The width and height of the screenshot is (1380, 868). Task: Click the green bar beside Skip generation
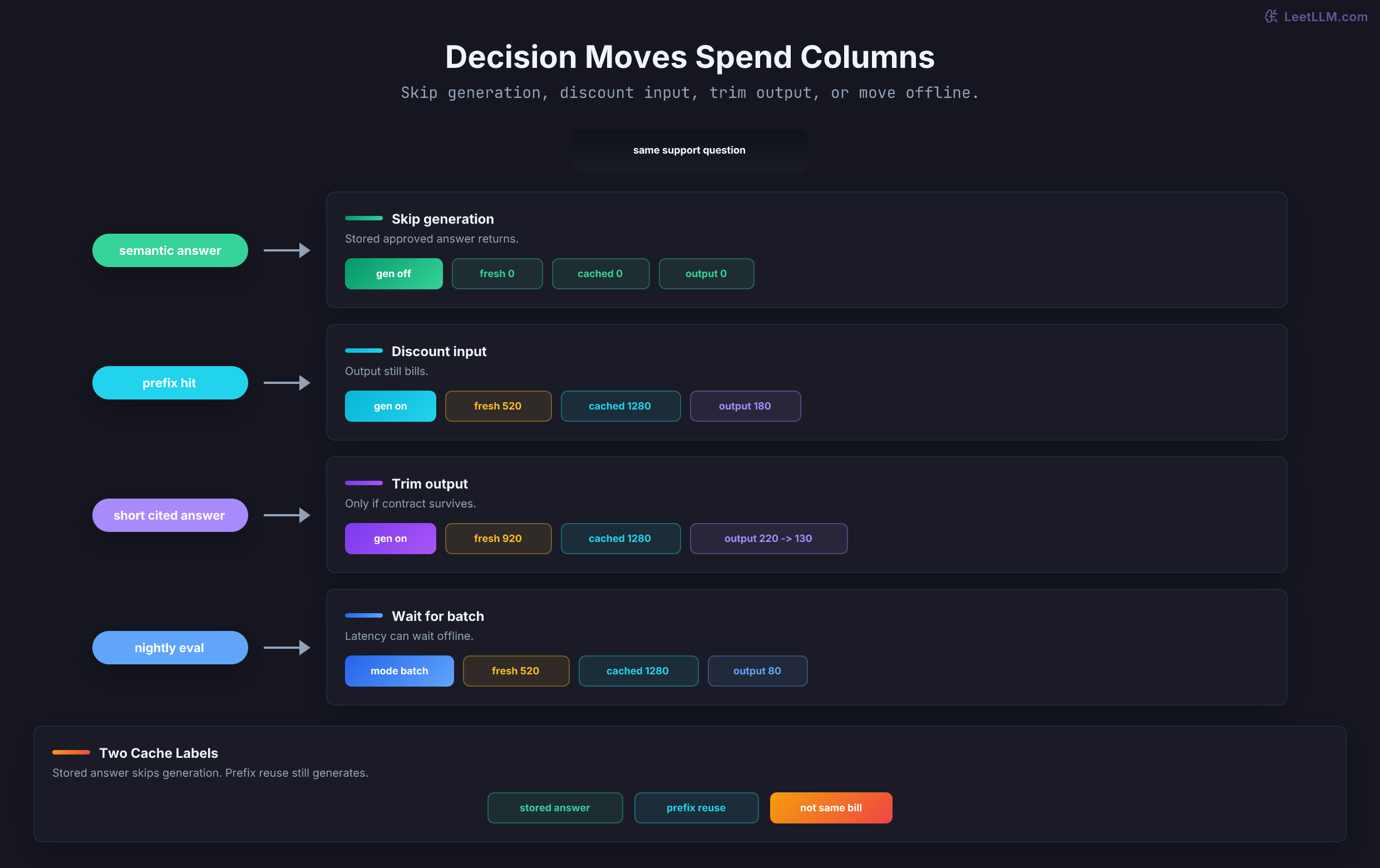pos(364,218)
